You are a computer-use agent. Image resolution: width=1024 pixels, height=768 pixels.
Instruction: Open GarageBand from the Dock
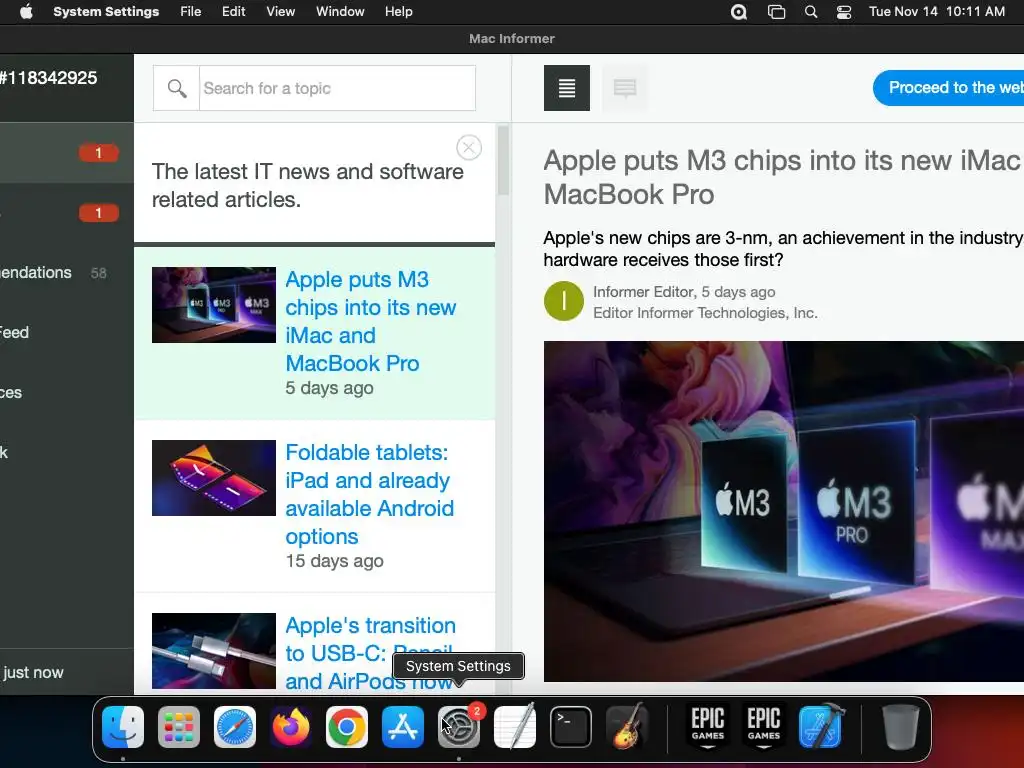click(627, 727)
